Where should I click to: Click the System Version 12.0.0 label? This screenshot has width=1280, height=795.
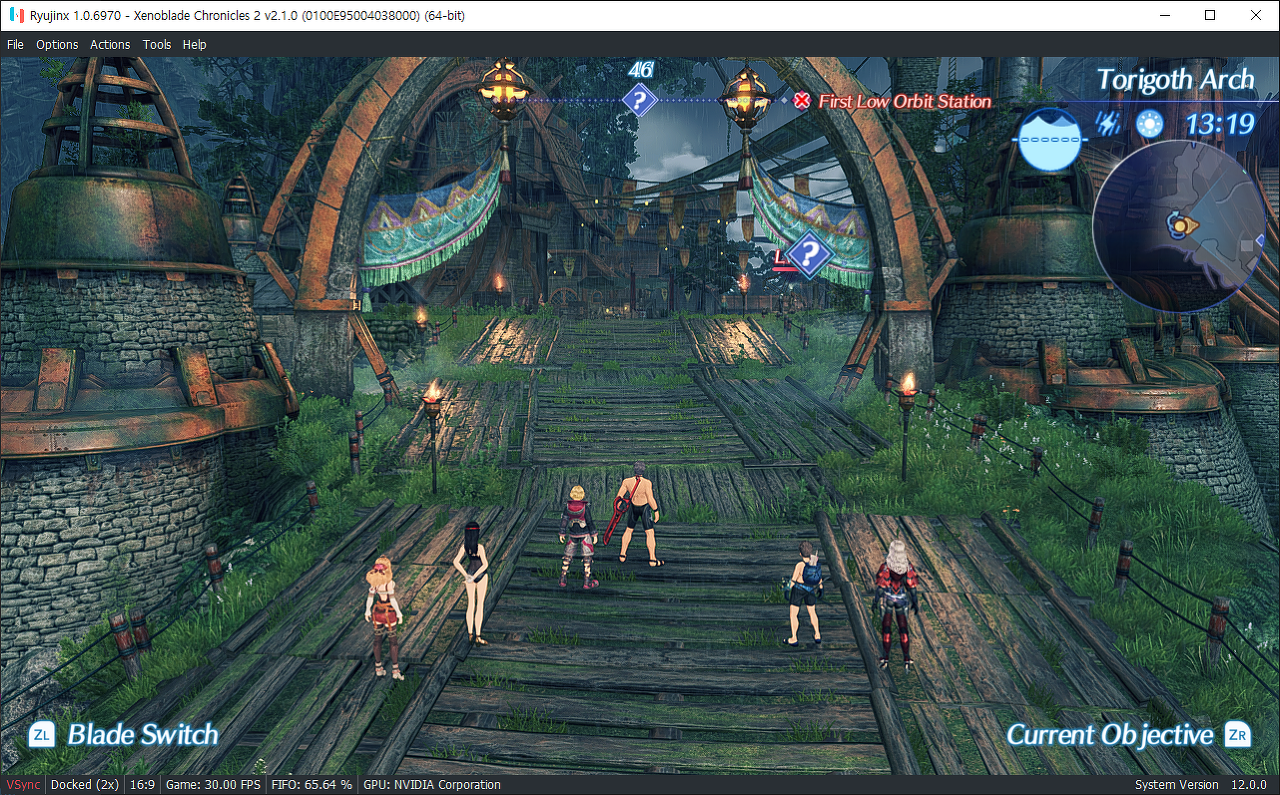1201,785
